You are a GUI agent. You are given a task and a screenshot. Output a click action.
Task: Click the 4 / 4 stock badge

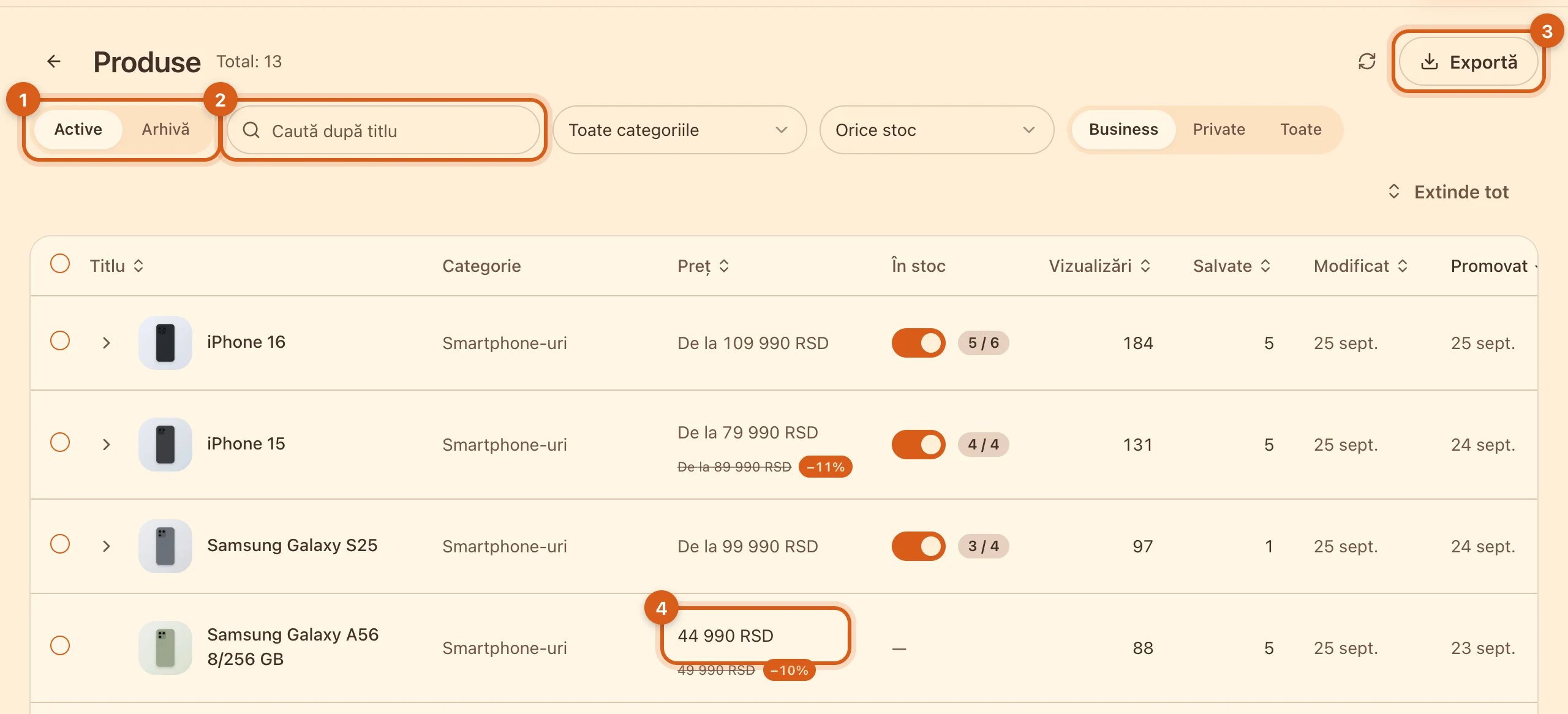[x=984, y=445]
